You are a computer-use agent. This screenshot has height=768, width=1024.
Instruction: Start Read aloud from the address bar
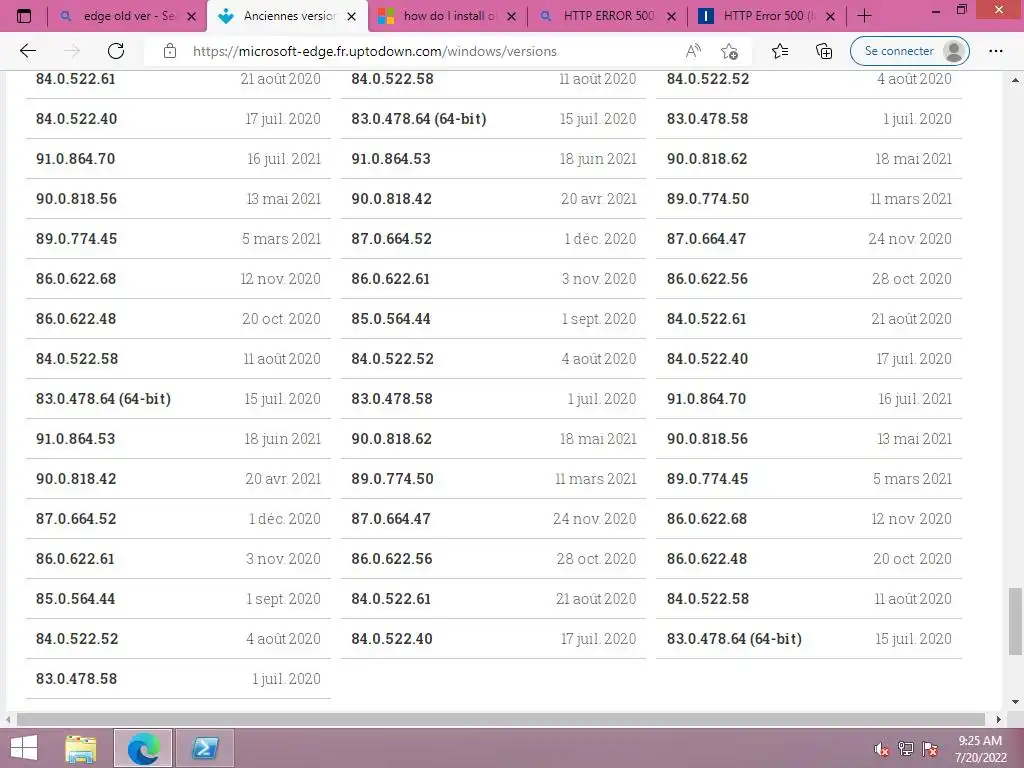pyautogui.click(x=694, y=51)
